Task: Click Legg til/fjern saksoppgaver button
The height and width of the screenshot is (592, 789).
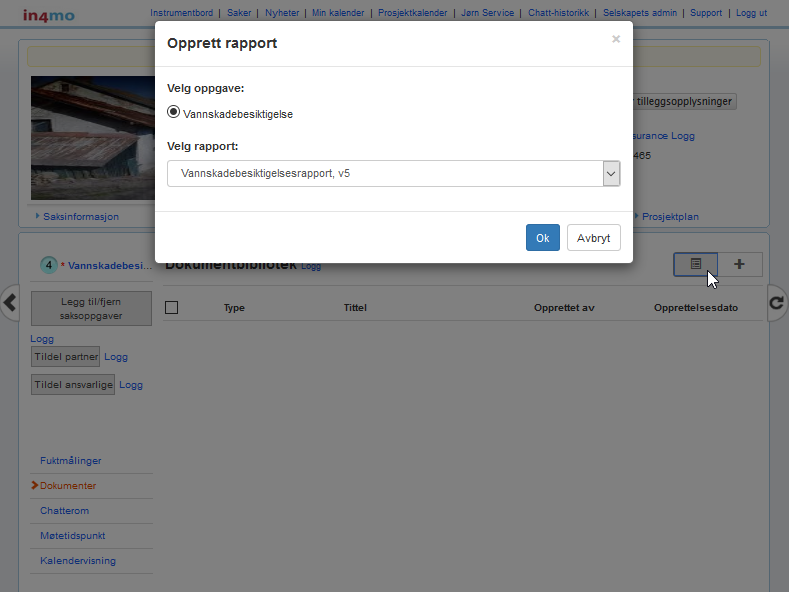Action: (91, 308)
